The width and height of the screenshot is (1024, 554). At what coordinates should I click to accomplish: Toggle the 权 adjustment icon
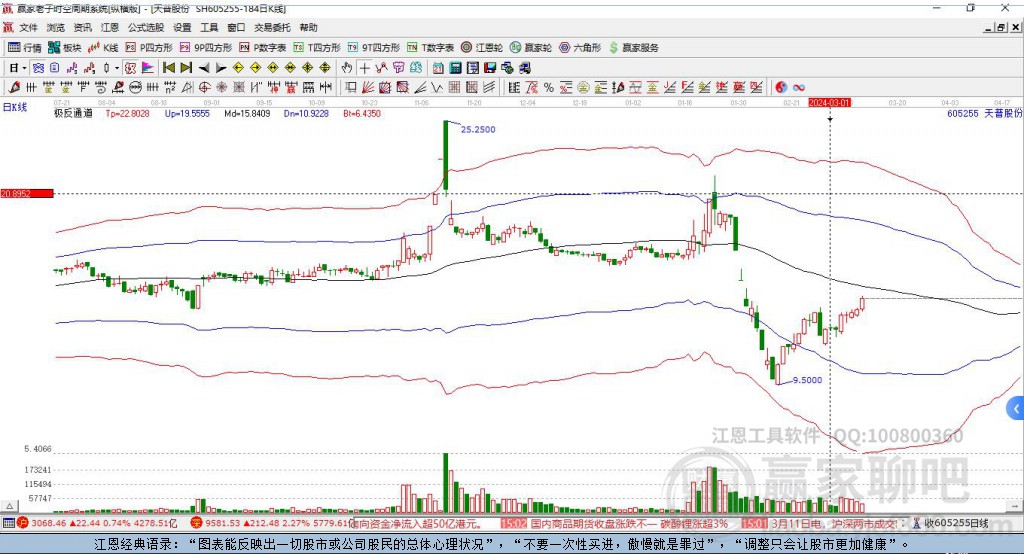(x=130, y=68)
